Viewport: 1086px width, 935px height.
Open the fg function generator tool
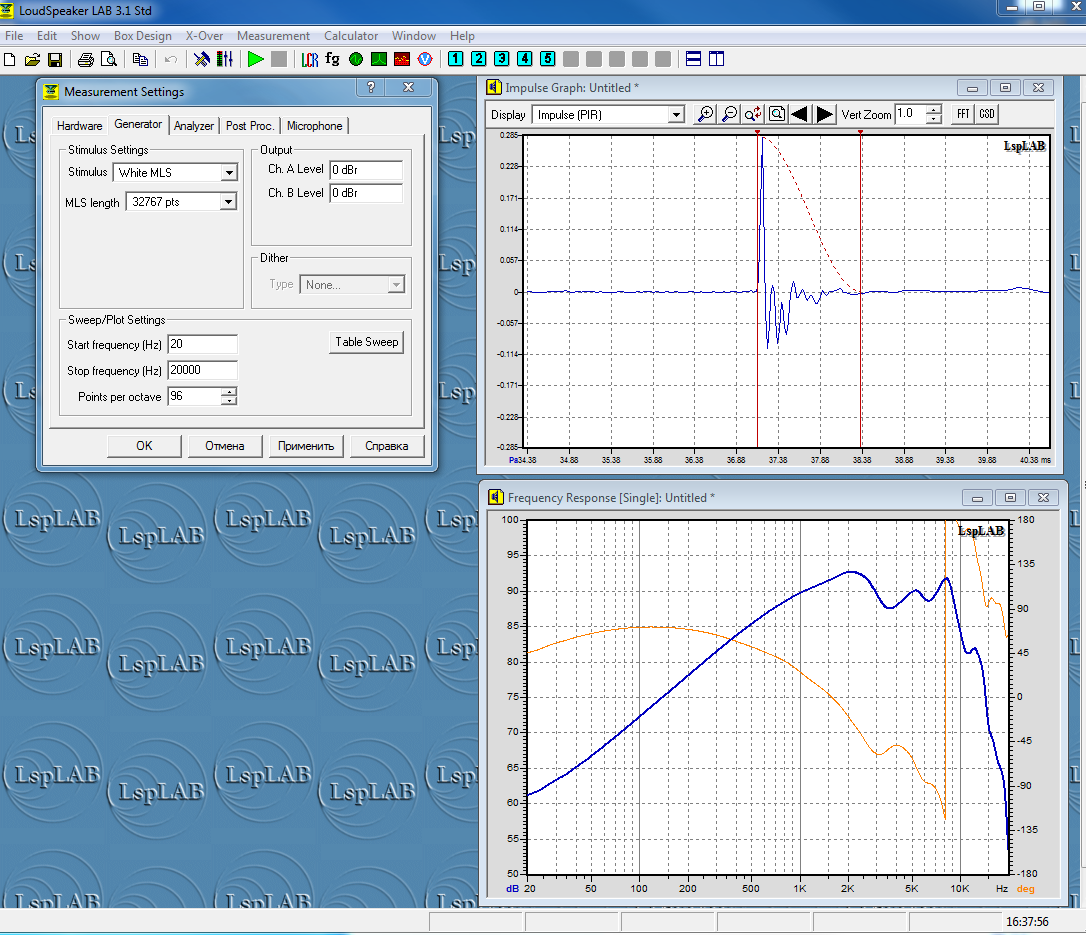(x=332, y=60)
